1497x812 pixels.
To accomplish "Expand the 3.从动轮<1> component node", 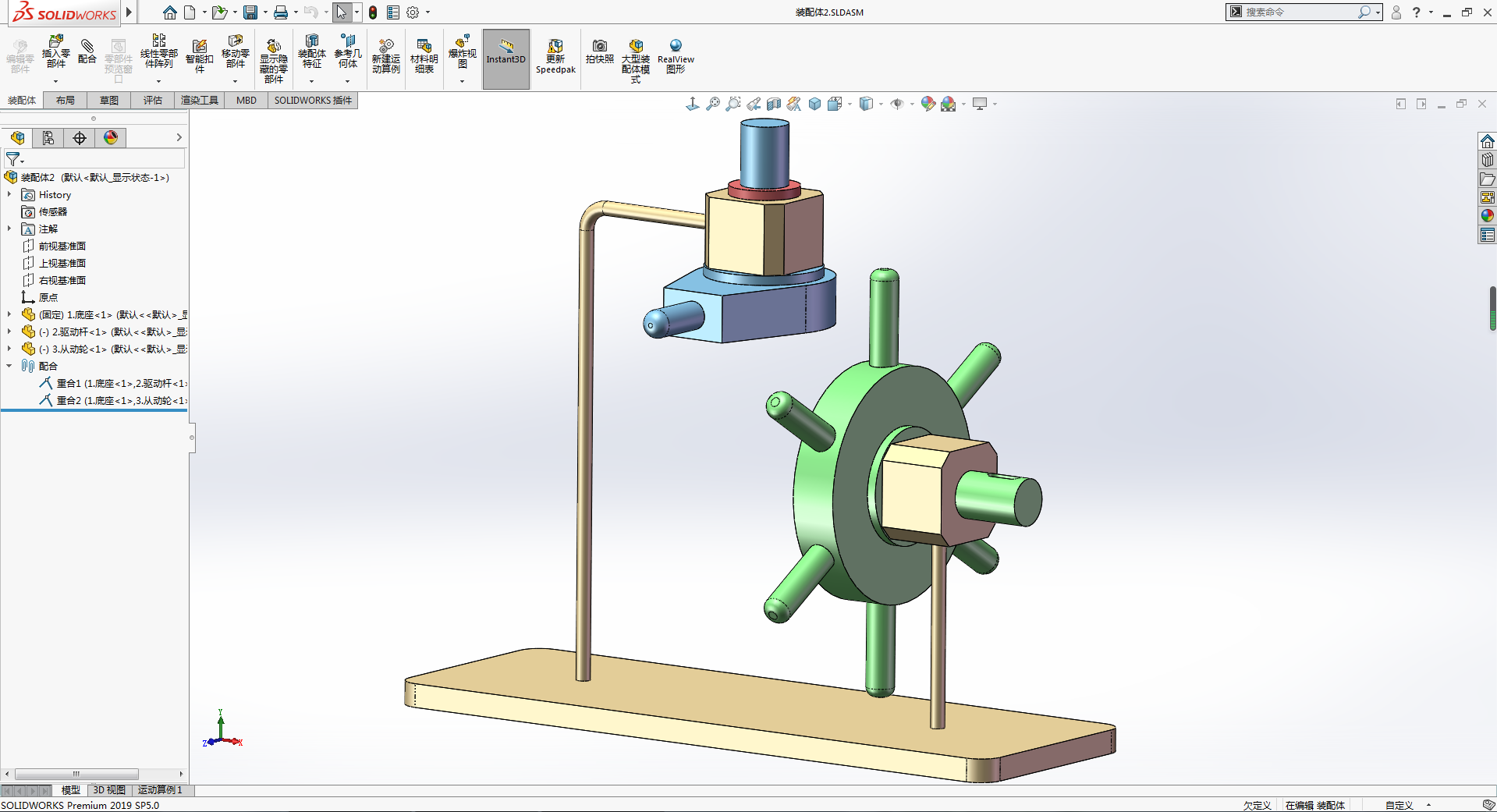I will (9, 349).
